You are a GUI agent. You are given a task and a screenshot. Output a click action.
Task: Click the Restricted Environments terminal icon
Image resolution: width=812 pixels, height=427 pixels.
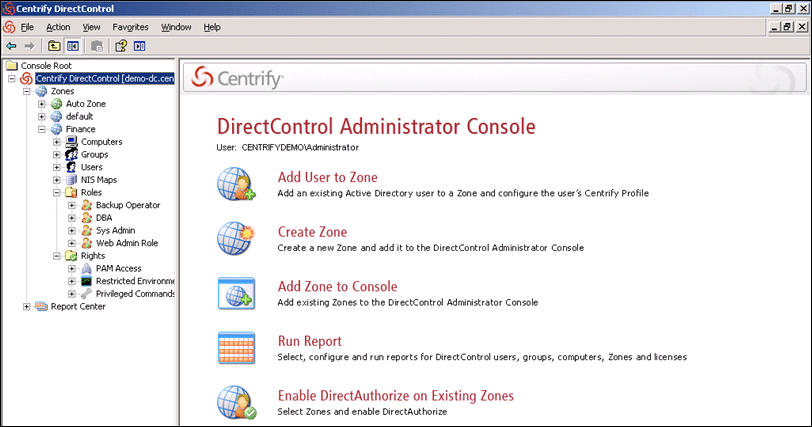(86, 281)
